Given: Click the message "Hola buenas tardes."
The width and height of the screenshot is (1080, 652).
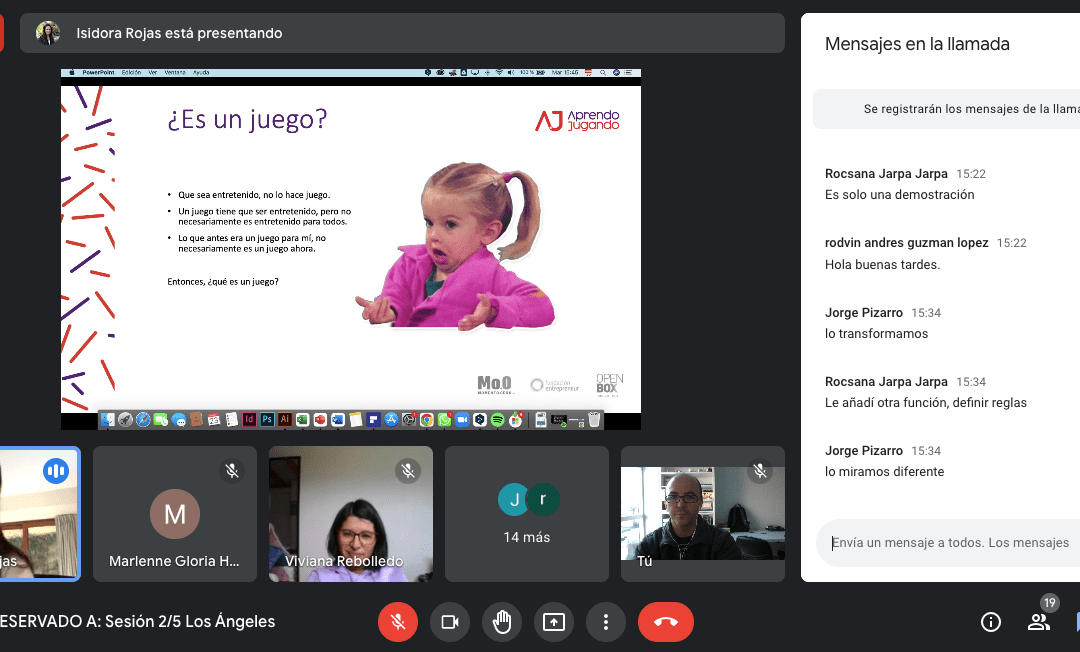Looking at the screenshot, I should click(882, 264).
